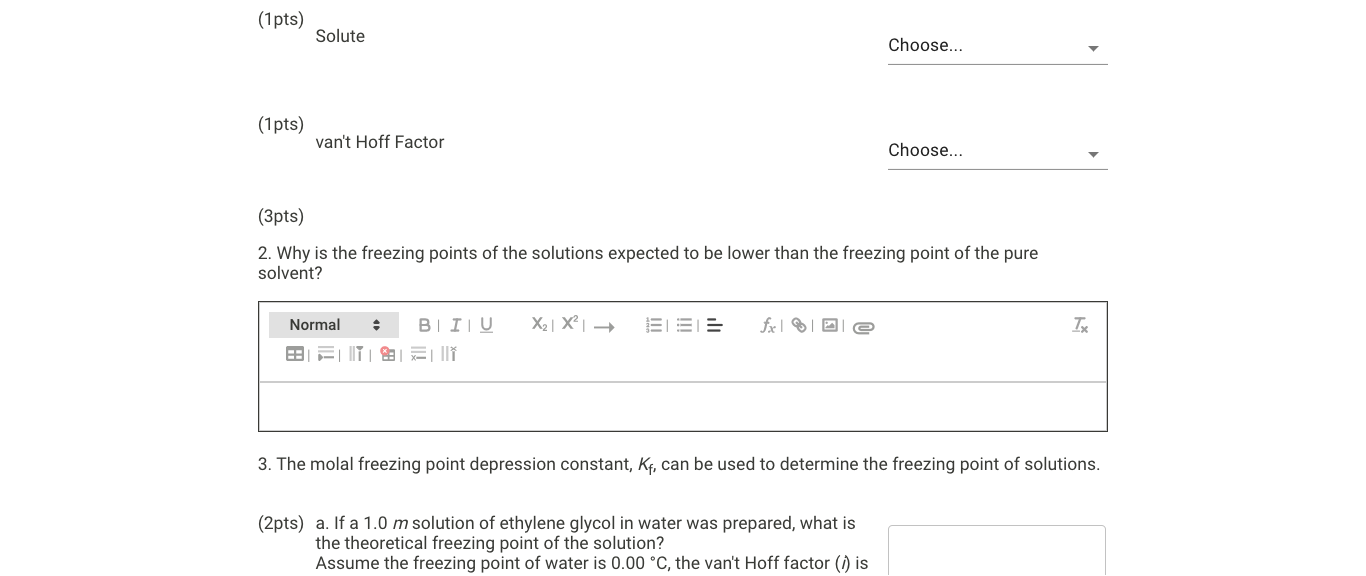The image size is (1366, 576).
Task: Start a numbered list
Action: coord(654,325)
